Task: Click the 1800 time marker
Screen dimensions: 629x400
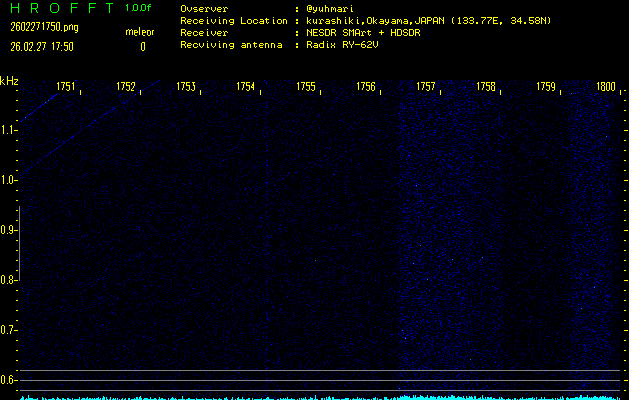Action: (x=606, y=87)
